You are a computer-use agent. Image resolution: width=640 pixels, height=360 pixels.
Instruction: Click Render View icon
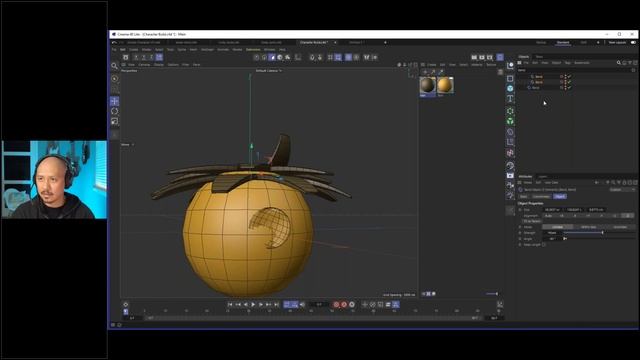pyautogui.click(x=474, y=58)
